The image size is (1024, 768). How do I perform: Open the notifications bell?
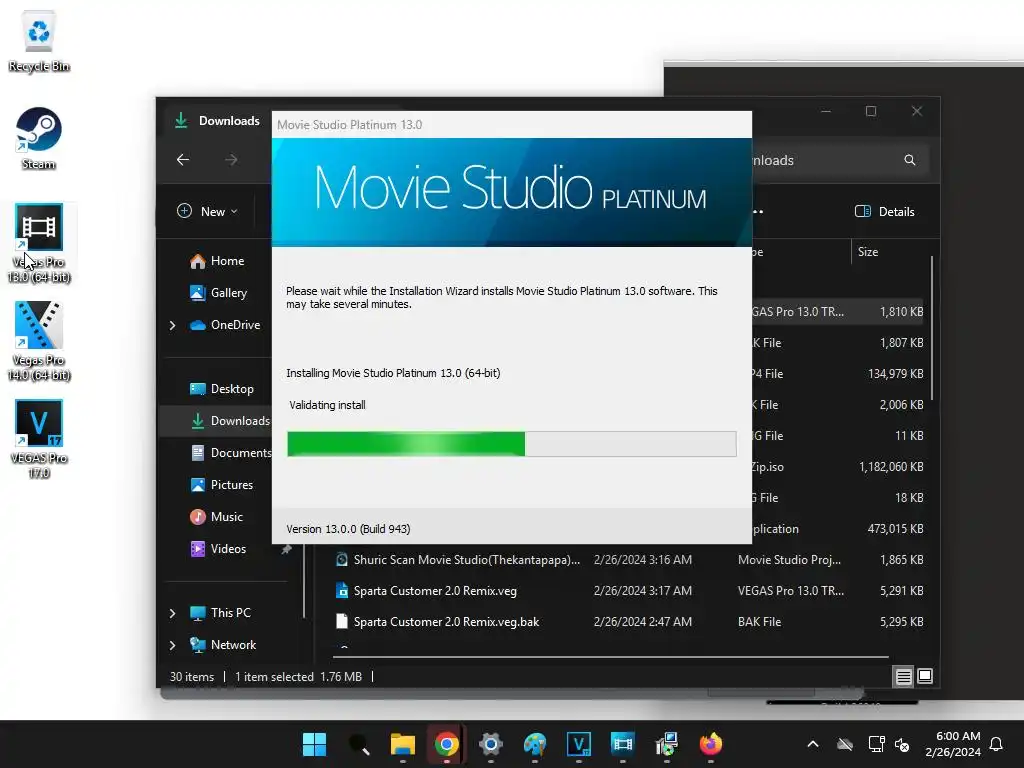[997, 744]
